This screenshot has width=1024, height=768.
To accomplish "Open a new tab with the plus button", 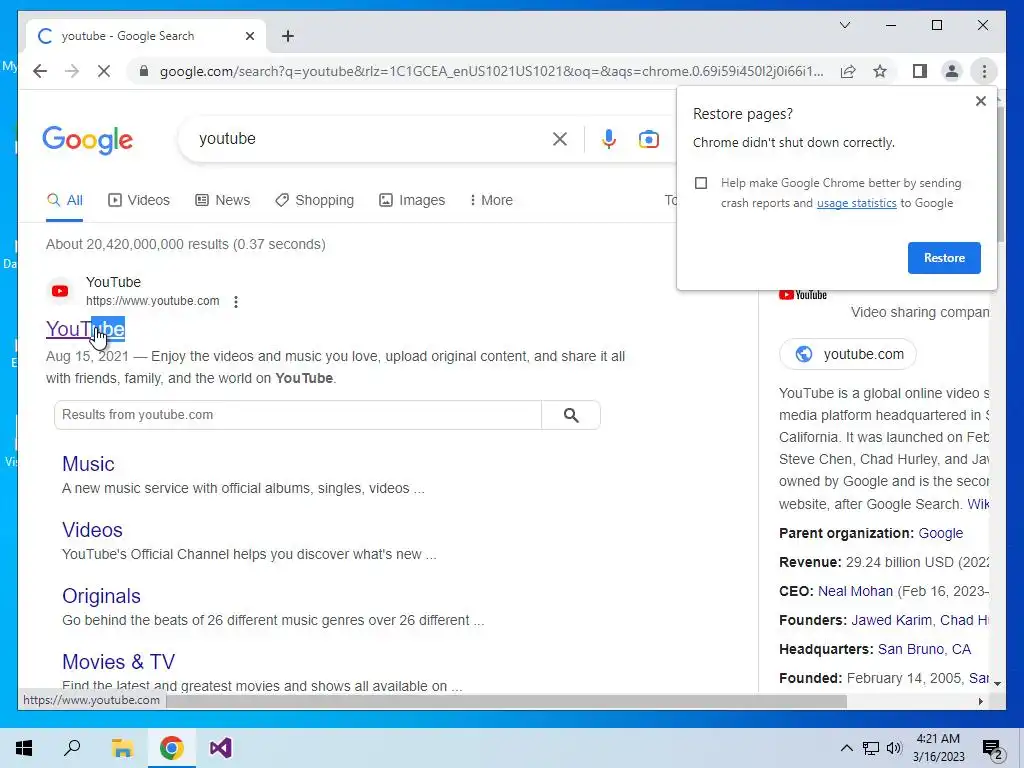I will click(287, 36).
